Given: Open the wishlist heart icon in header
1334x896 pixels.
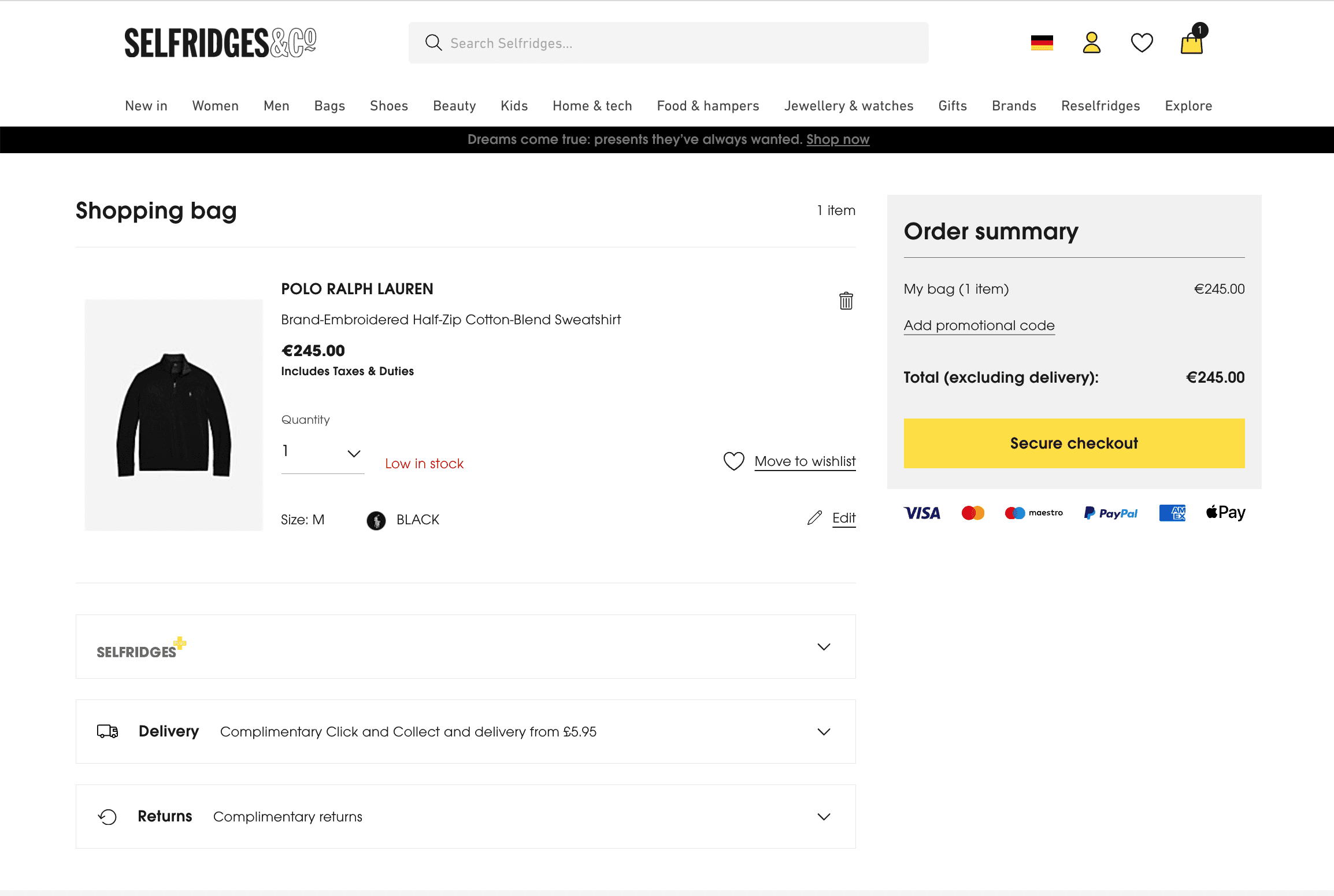Looking at the screenshot, I should (x=1142, y=43).
